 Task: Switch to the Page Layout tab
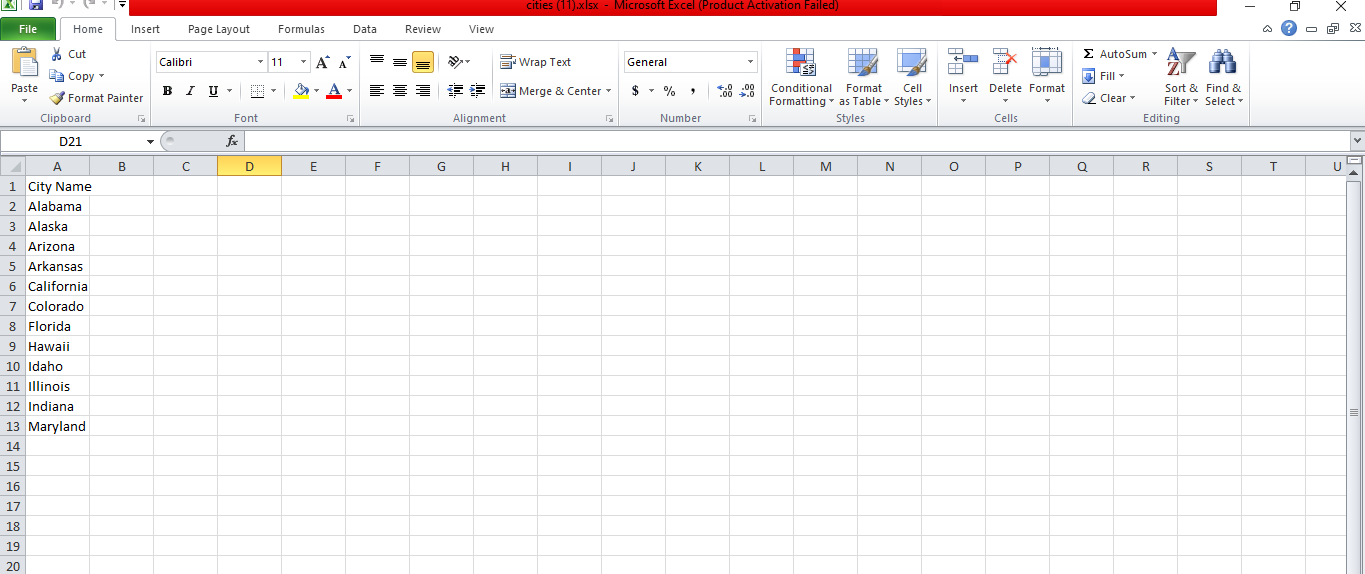[x=219, y=29]
